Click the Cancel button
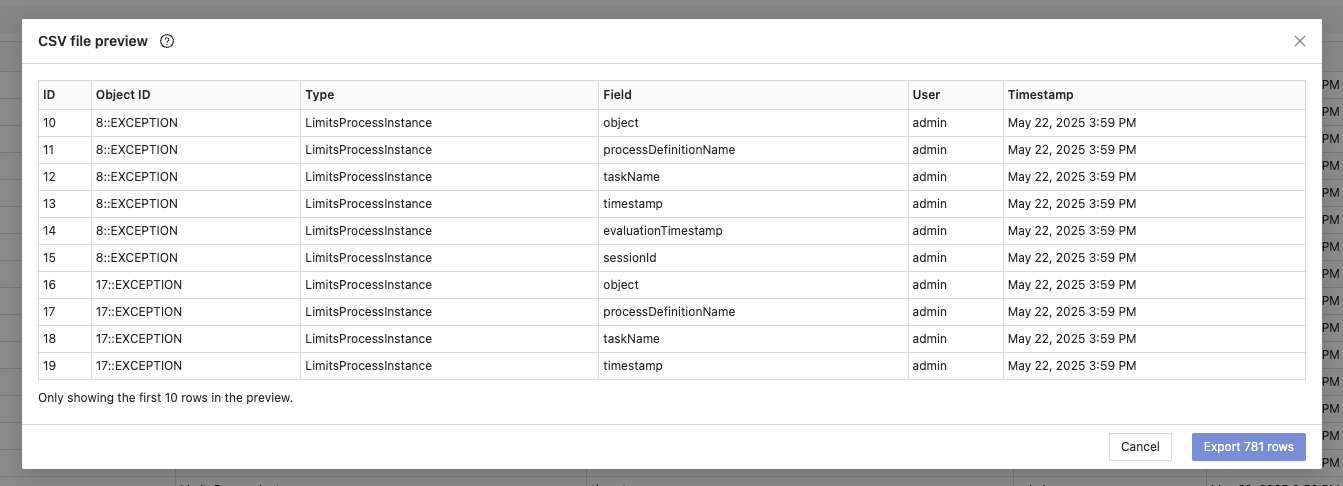Viewport: 1343px width, 486px height. pyautogui.click(x=1139, y=447)
